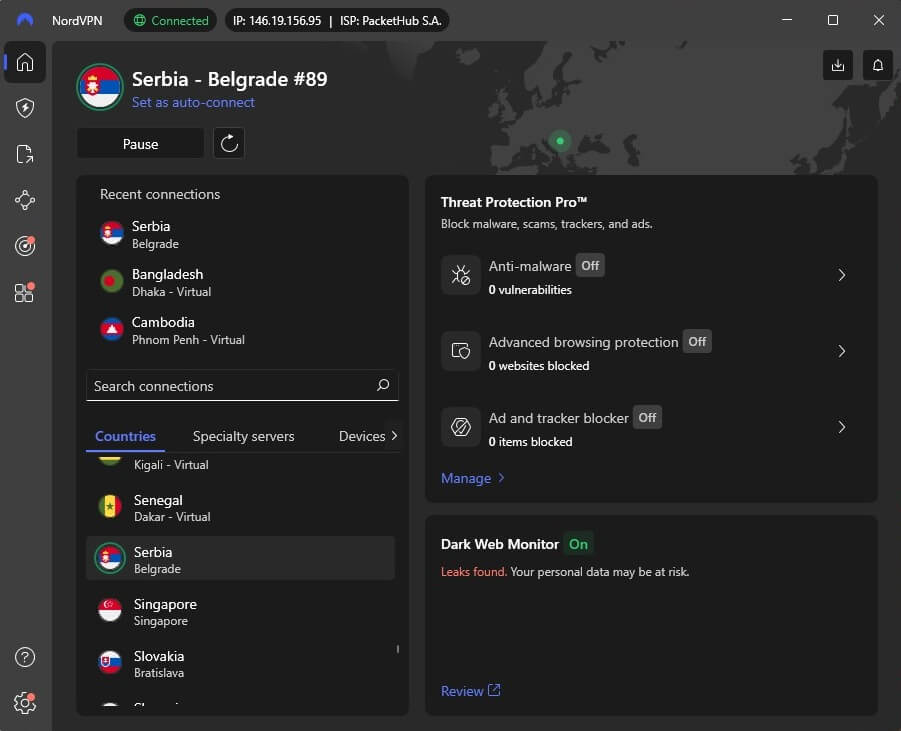Expand the Anti-malware details chevron
Viewport: 901px width, 731px height.
click(x=842, y=275)
